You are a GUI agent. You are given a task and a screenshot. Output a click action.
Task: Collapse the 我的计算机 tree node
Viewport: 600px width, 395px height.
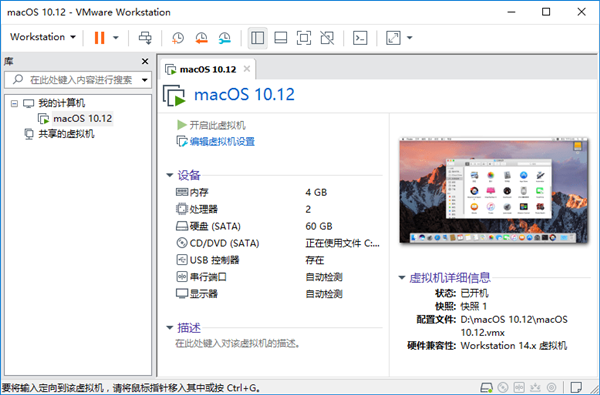[x=14, y=103]
